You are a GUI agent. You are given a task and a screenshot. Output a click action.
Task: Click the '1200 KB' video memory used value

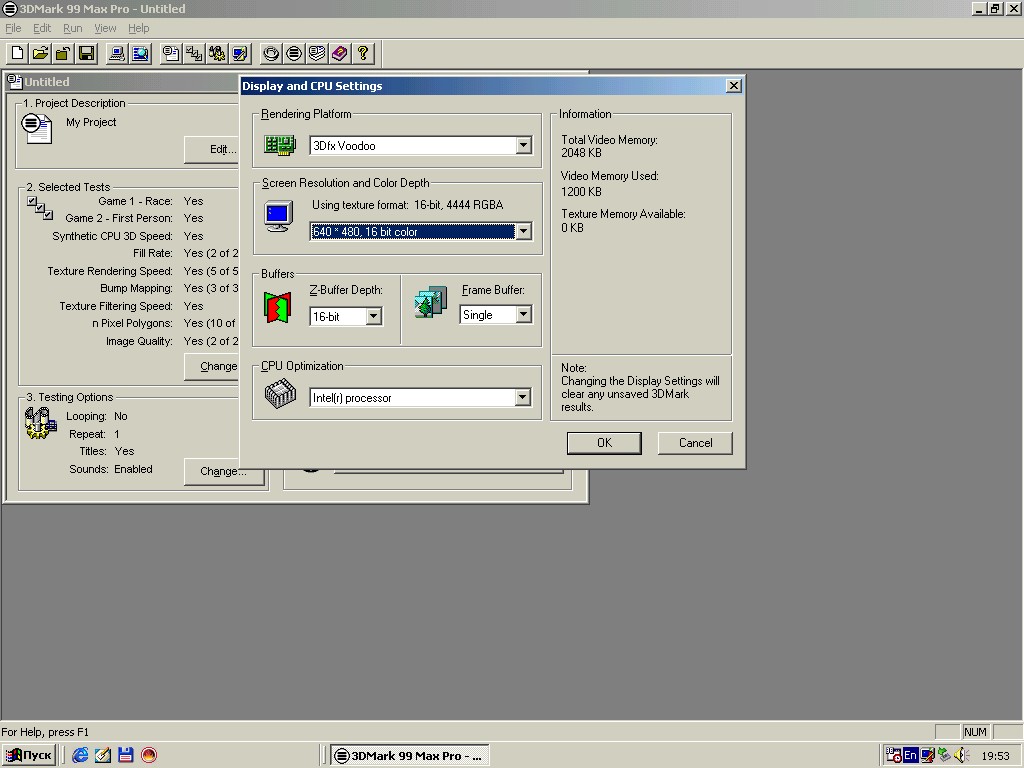[x=581, y=191]
